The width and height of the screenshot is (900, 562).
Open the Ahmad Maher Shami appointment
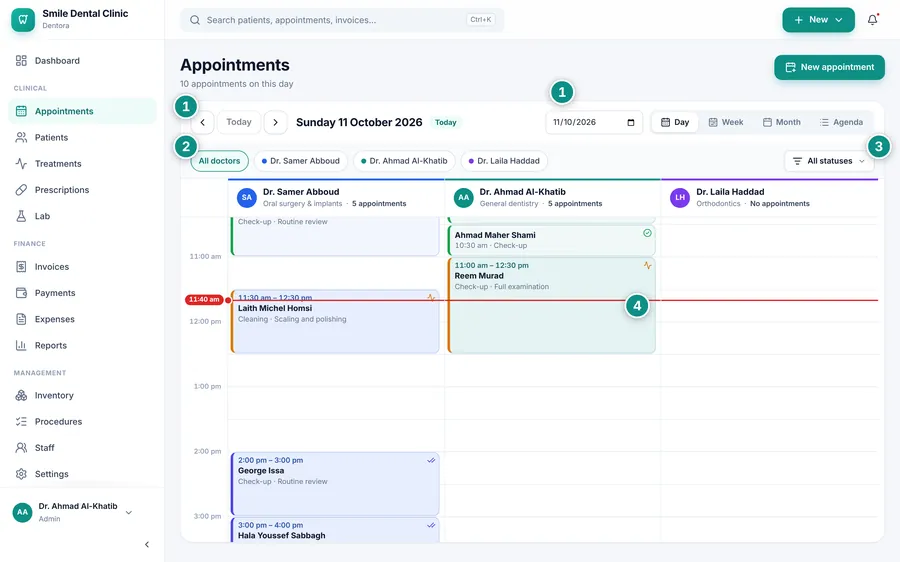[552, 240]
